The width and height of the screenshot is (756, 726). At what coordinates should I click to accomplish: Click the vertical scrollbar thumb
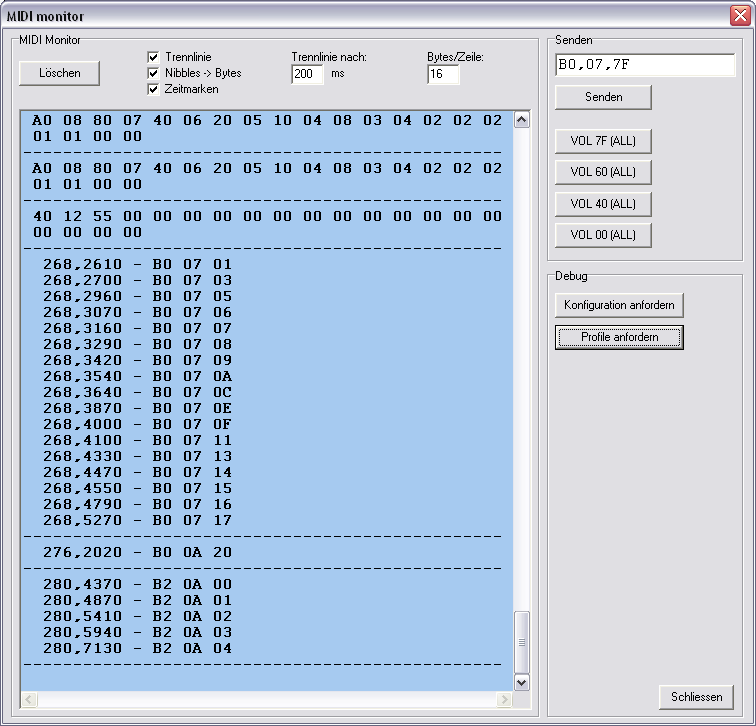(x=521, y=641)
